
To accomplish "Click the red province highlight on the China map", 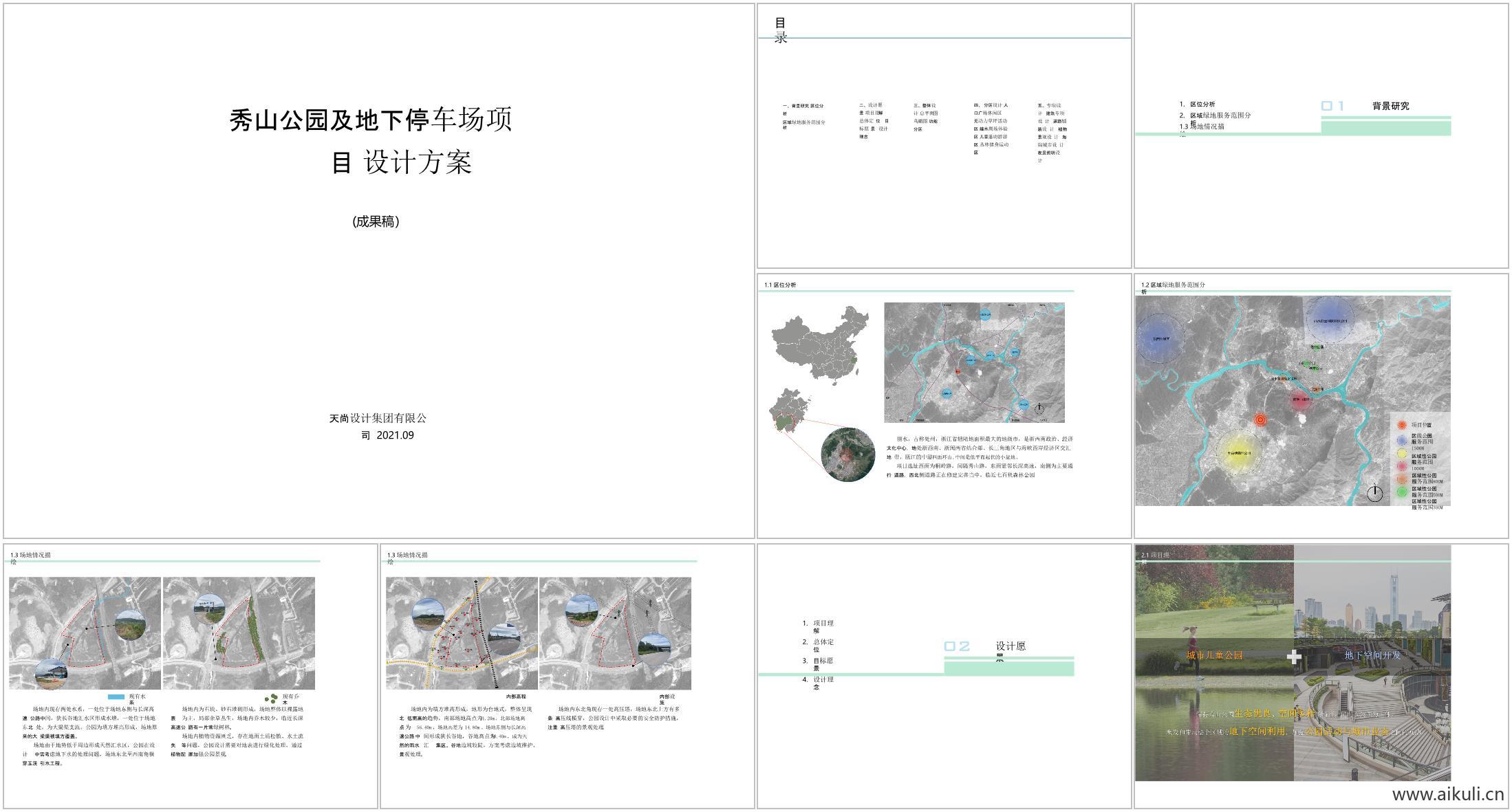I will pos(853,359).
